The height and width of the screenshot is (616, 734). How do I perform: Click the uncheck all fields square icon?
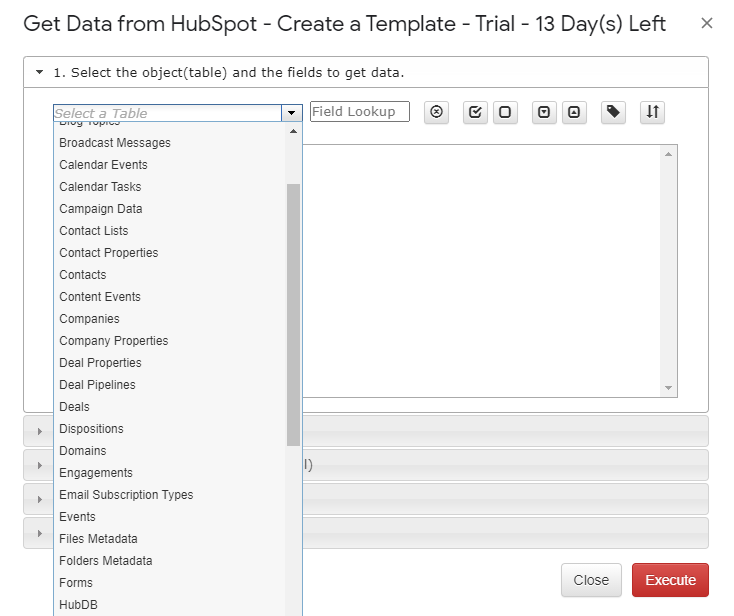(505, 112)
